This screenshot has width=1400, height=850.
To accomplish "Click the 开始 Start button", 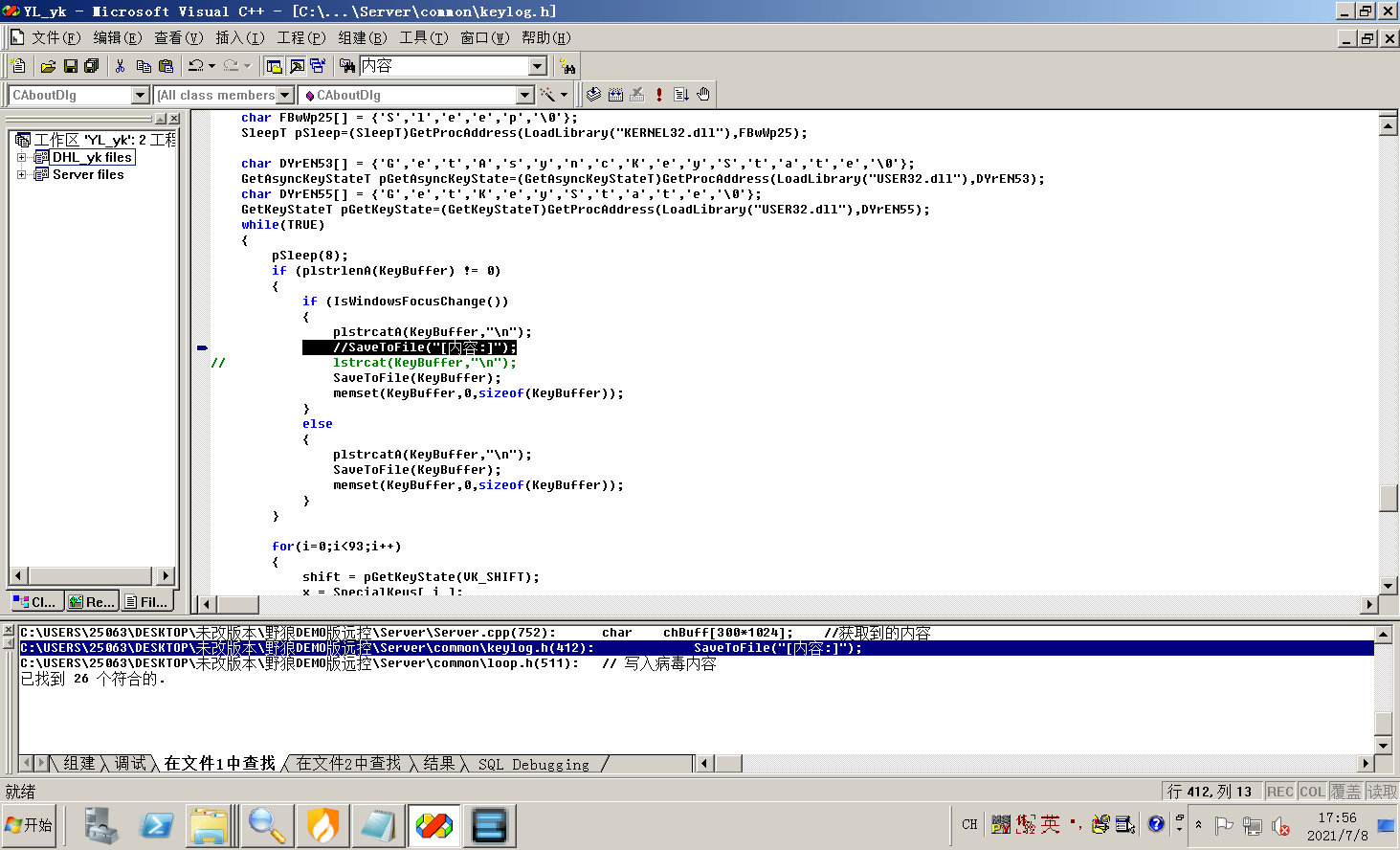I will [30, 824].
